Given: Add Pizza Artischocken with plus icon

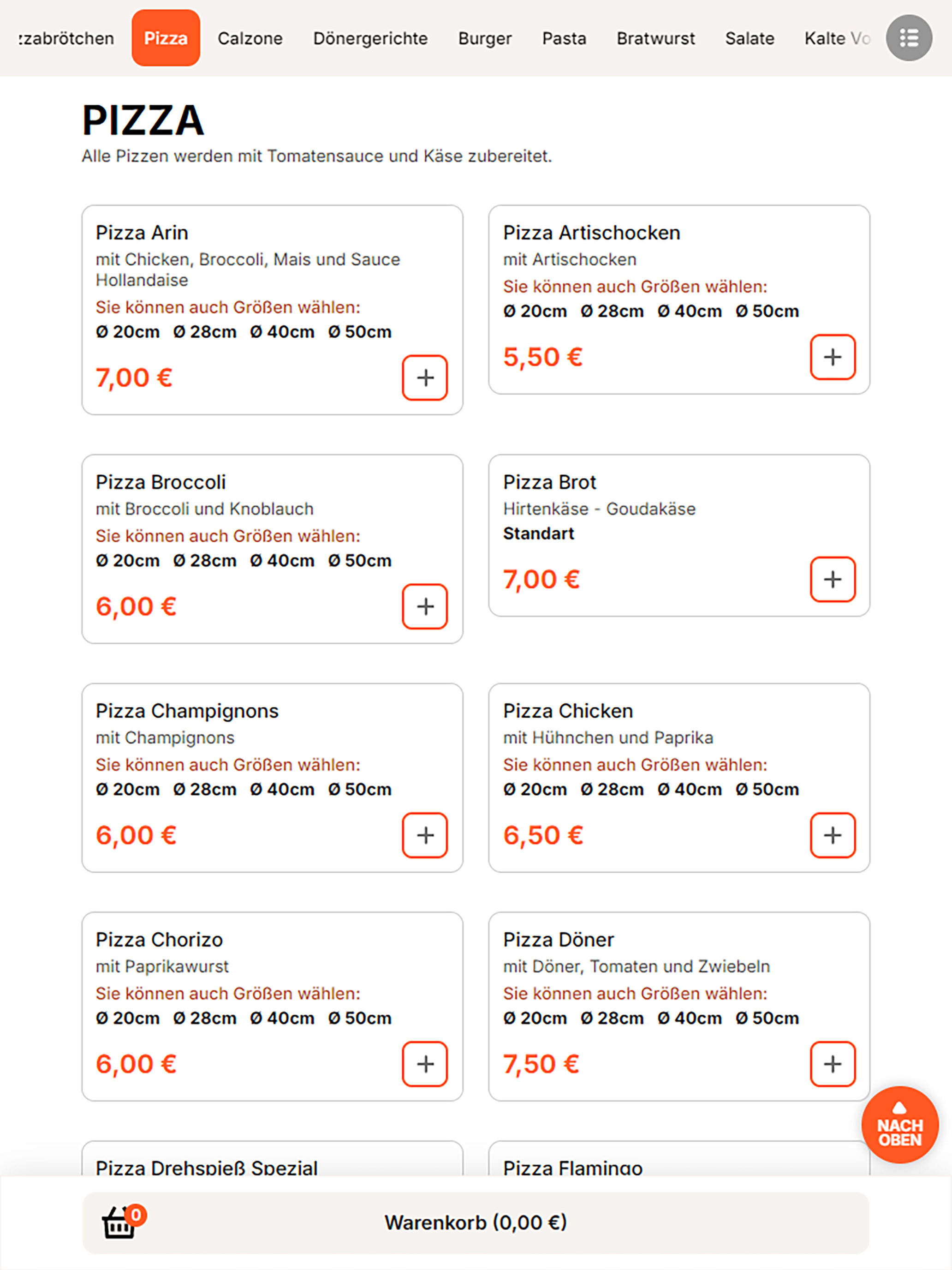Looking at the screenshot, I should (833, 357).
